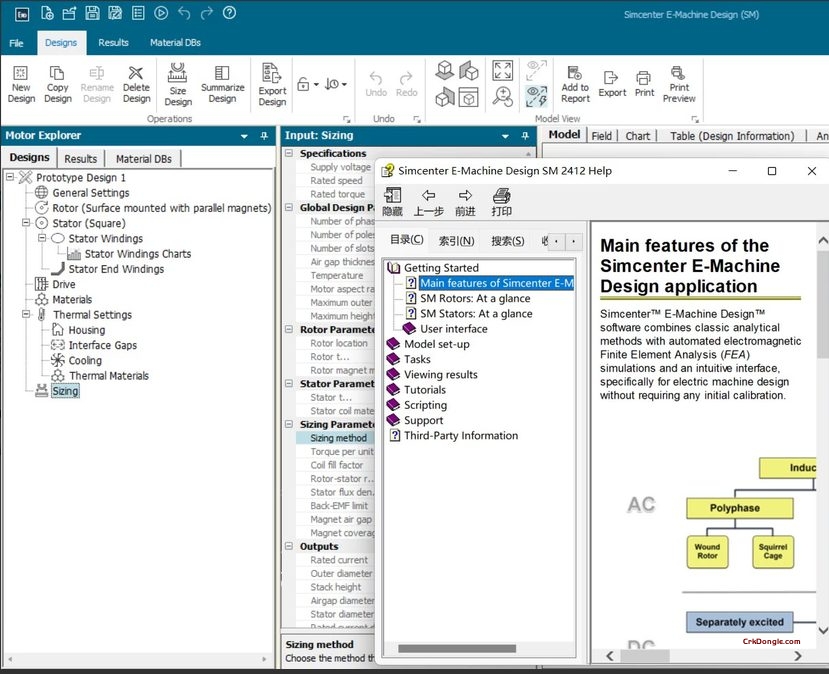Switch to the Material DBs ribbon tab
829x674 pixels.
(x=175, y=43)
